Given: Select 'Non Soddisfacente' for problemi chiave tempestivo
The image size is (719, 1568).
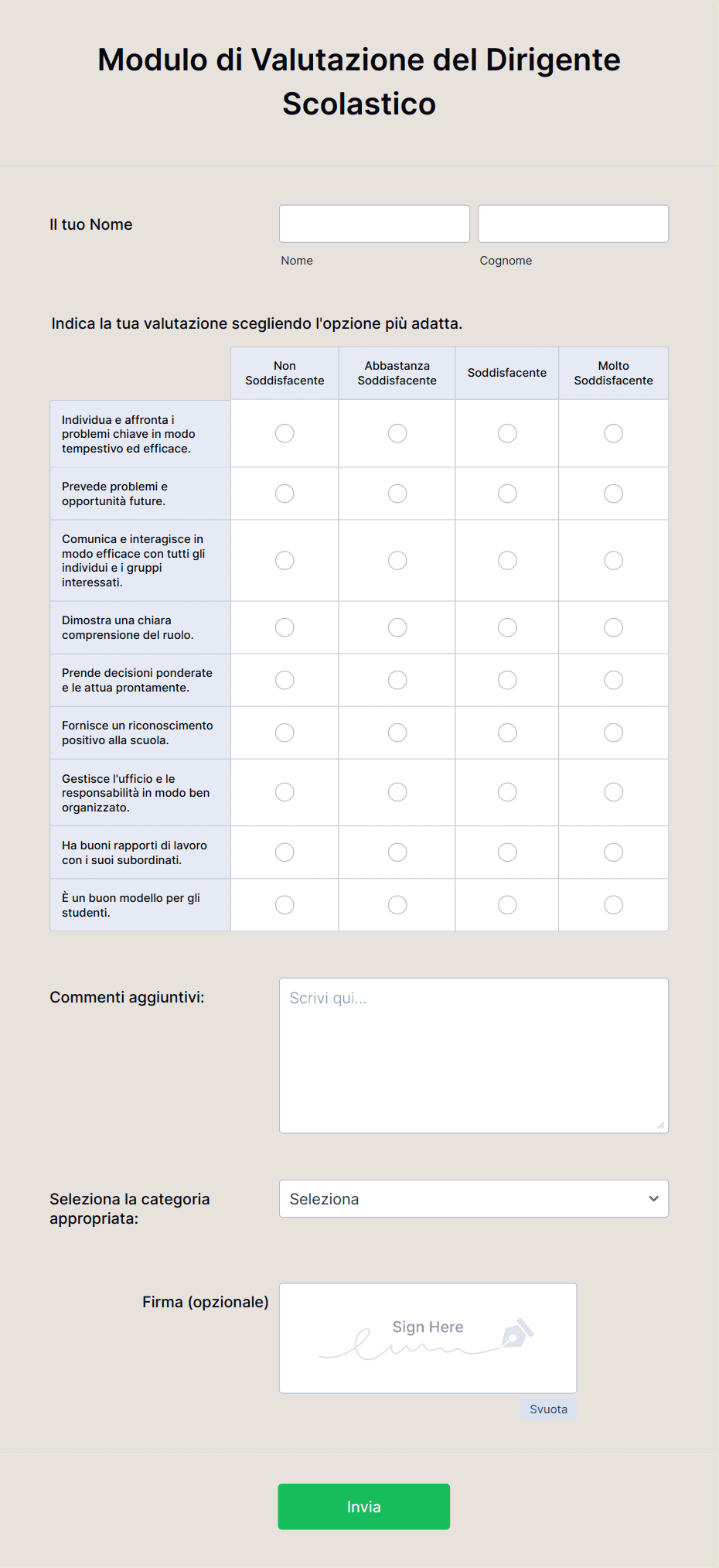Looking at the screenshot, I should click(x=284, y=433).
